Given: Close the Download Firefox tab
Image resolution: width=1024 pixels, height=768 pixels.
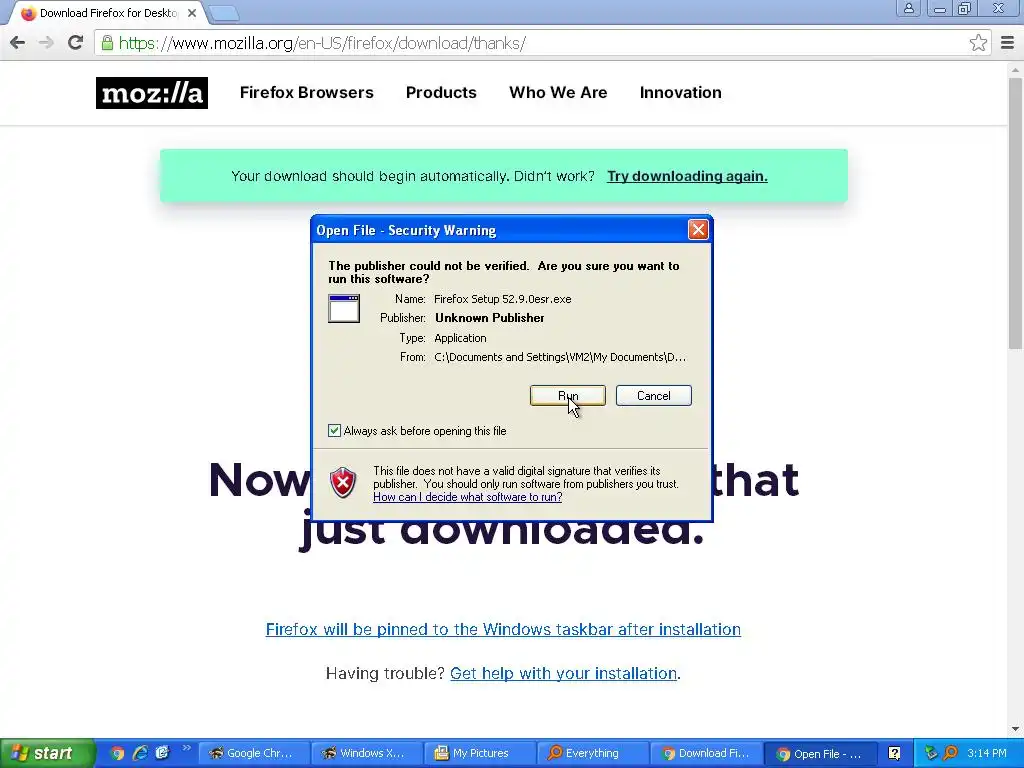Looking at the screenshot, I should [192, 13].
